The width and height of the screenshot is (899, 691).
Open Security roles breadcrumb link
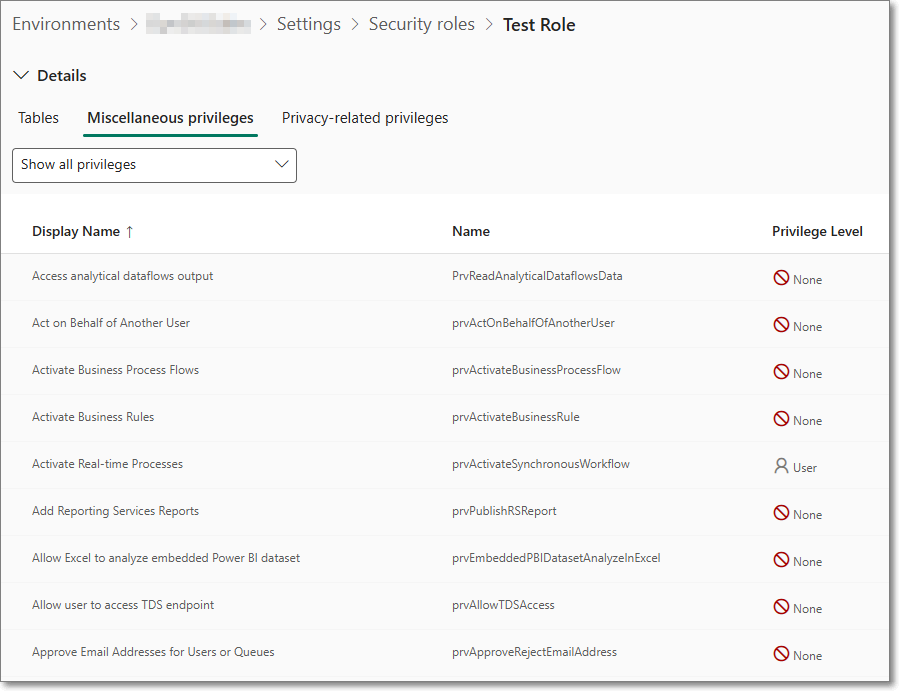421,25
